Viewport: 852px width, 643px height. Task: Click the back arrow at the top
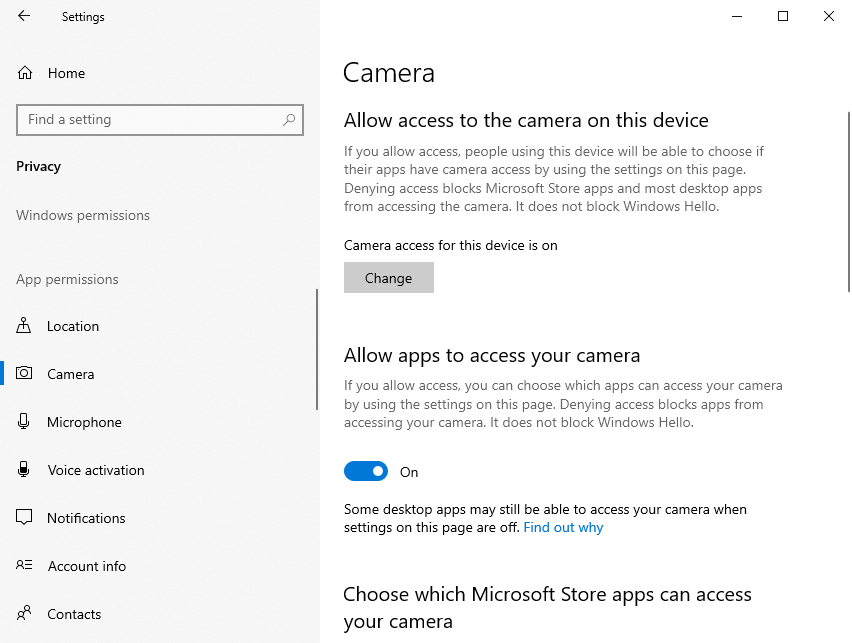point(22,16)
